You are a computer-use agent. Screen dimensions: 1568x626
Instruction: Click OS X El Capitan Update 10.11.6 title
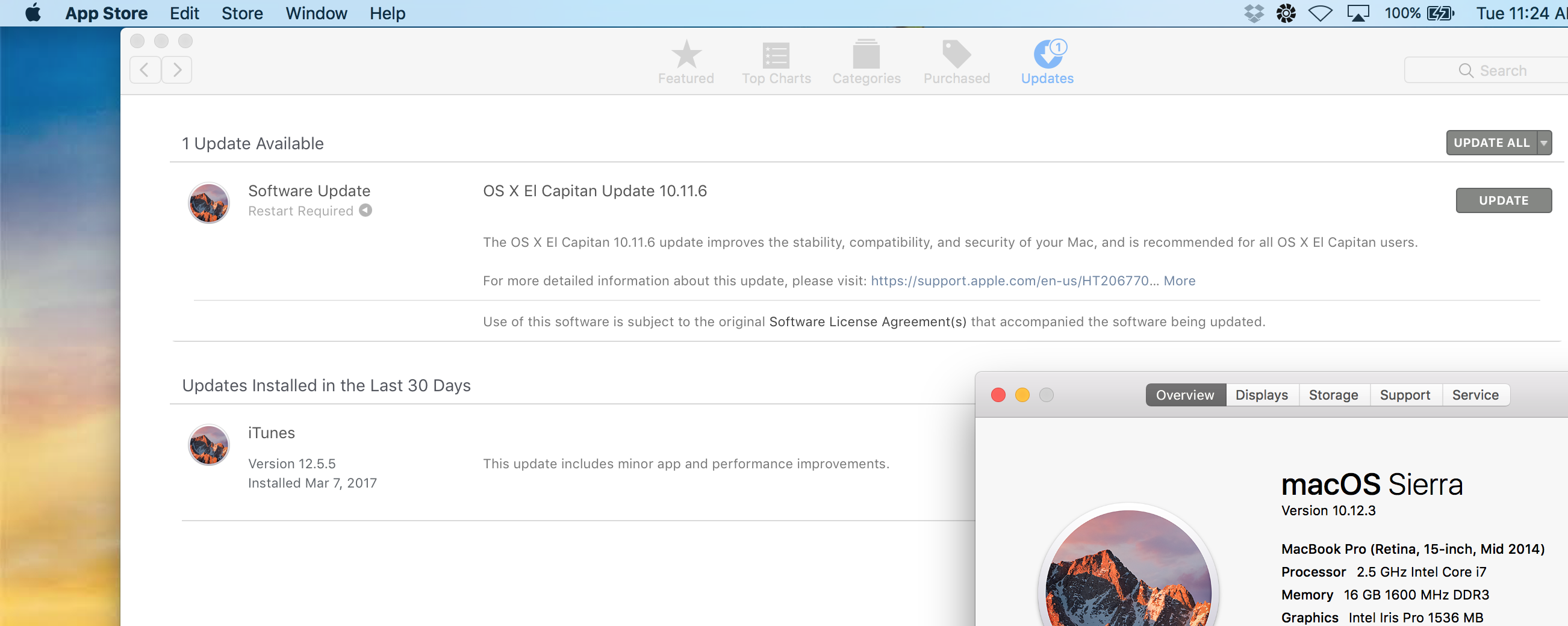[595, 191]
